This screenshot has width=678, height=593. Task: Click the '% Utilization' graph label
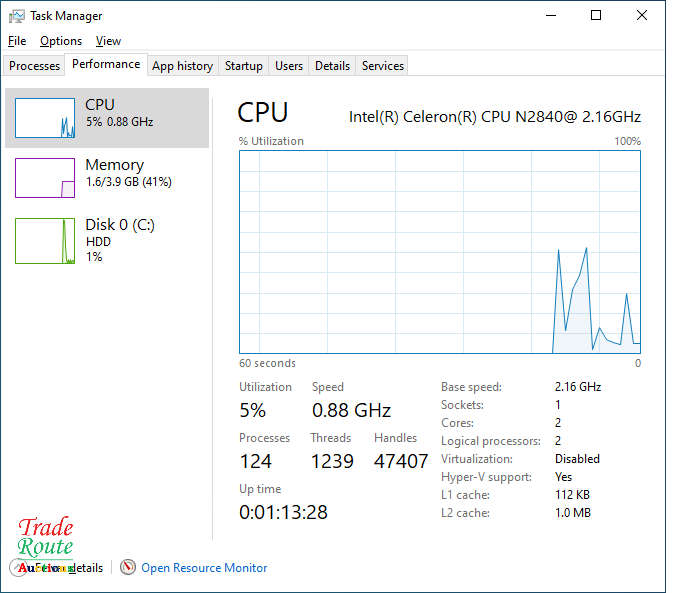271,141
